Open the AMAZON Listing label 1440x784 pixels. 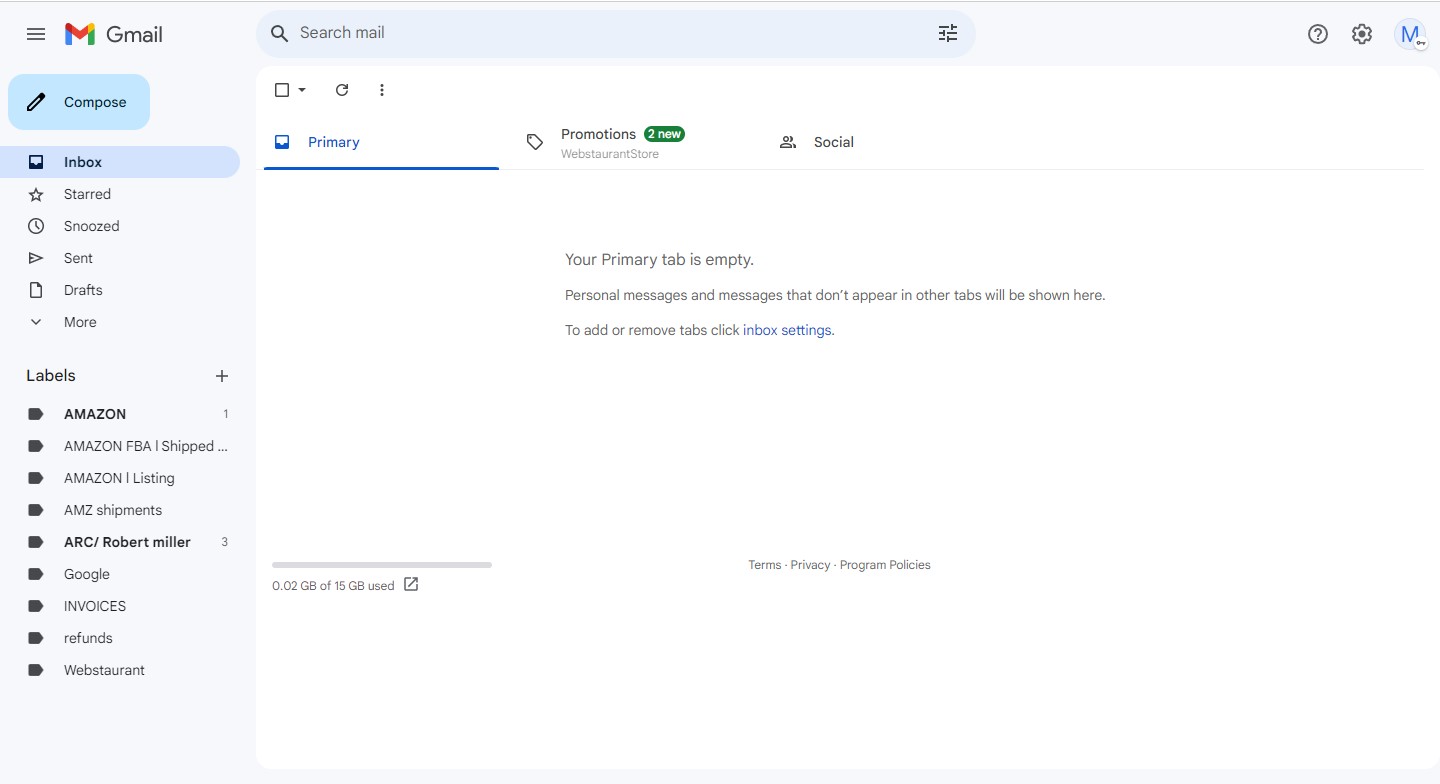click(120, 478)
